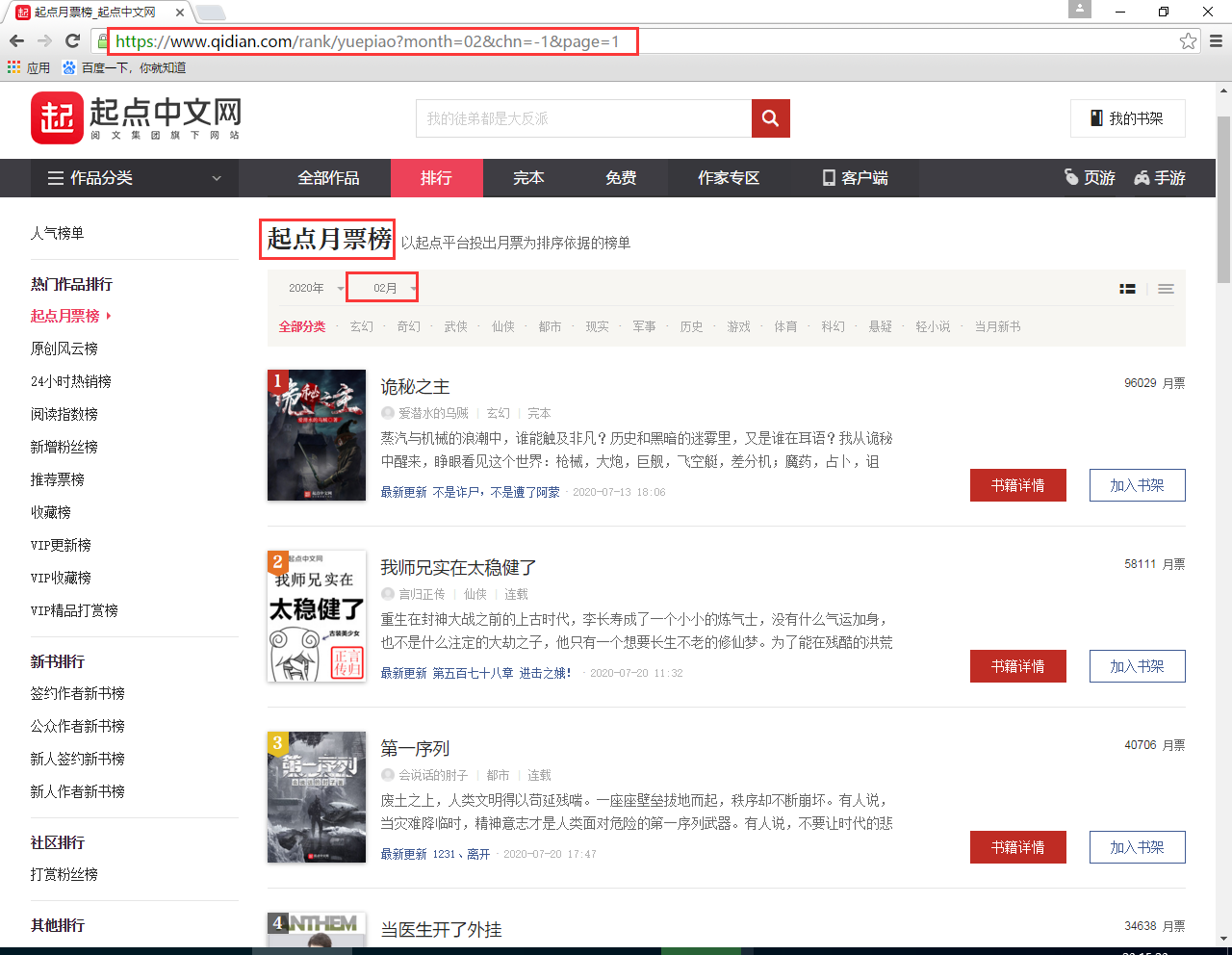Focus the site search input field
Screen dimensions: 1232x955
tap(584, 118)
